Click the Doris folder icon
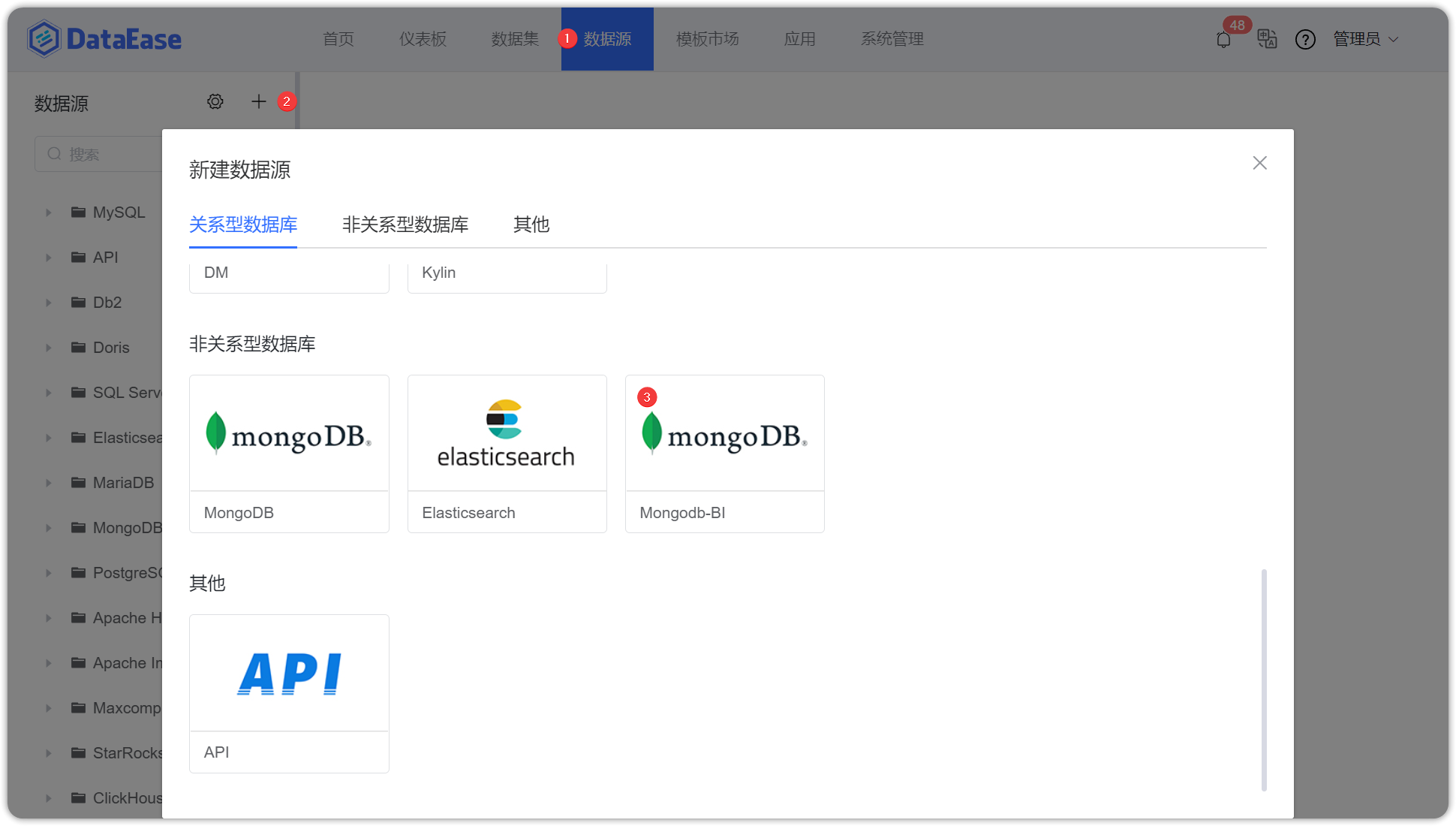The image size is (1456, 826). coord(78,348)
